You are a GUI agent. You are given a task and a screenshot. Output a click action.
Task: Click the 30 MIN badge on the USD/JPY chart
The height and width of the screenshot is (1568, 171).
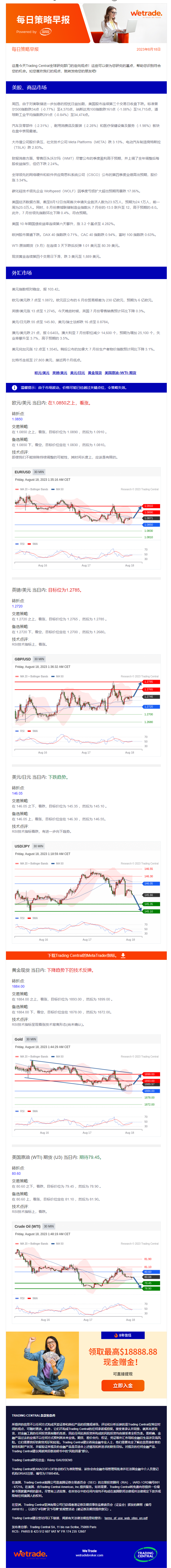click(38, 846)
